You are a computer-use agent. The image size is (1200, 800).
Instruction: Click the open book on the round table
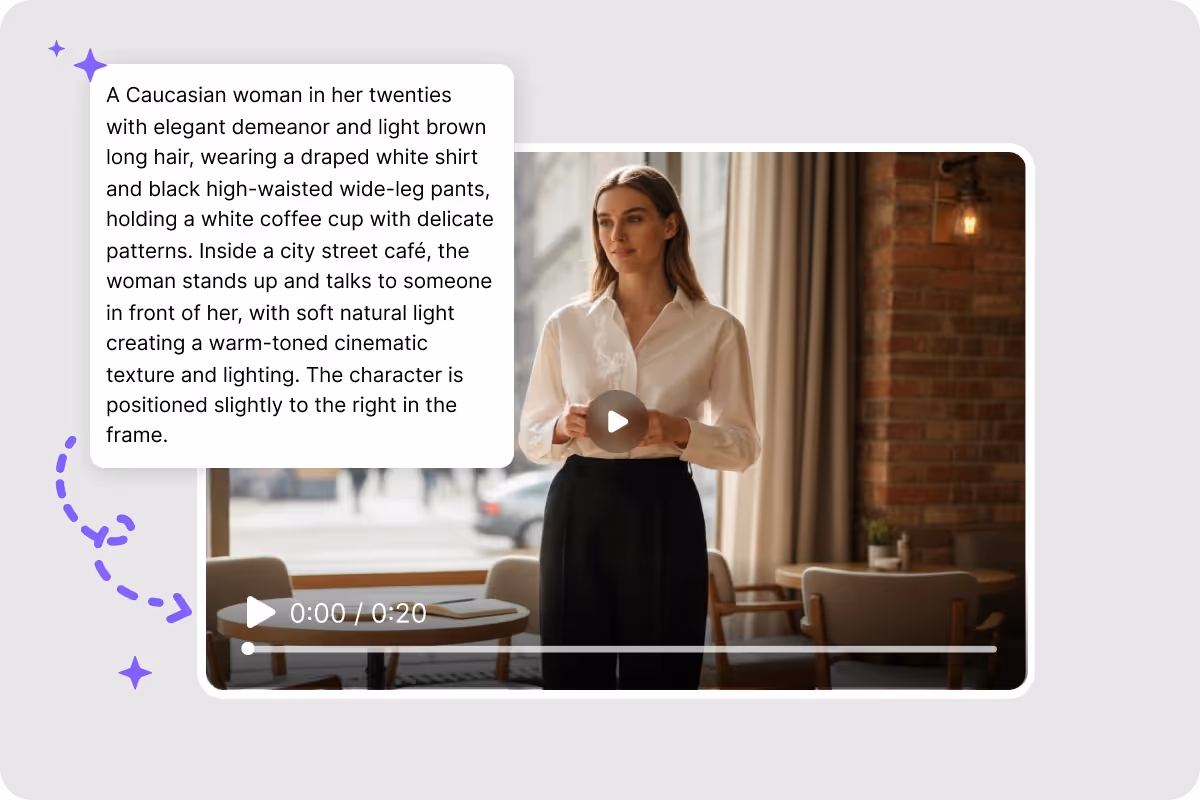472,608
